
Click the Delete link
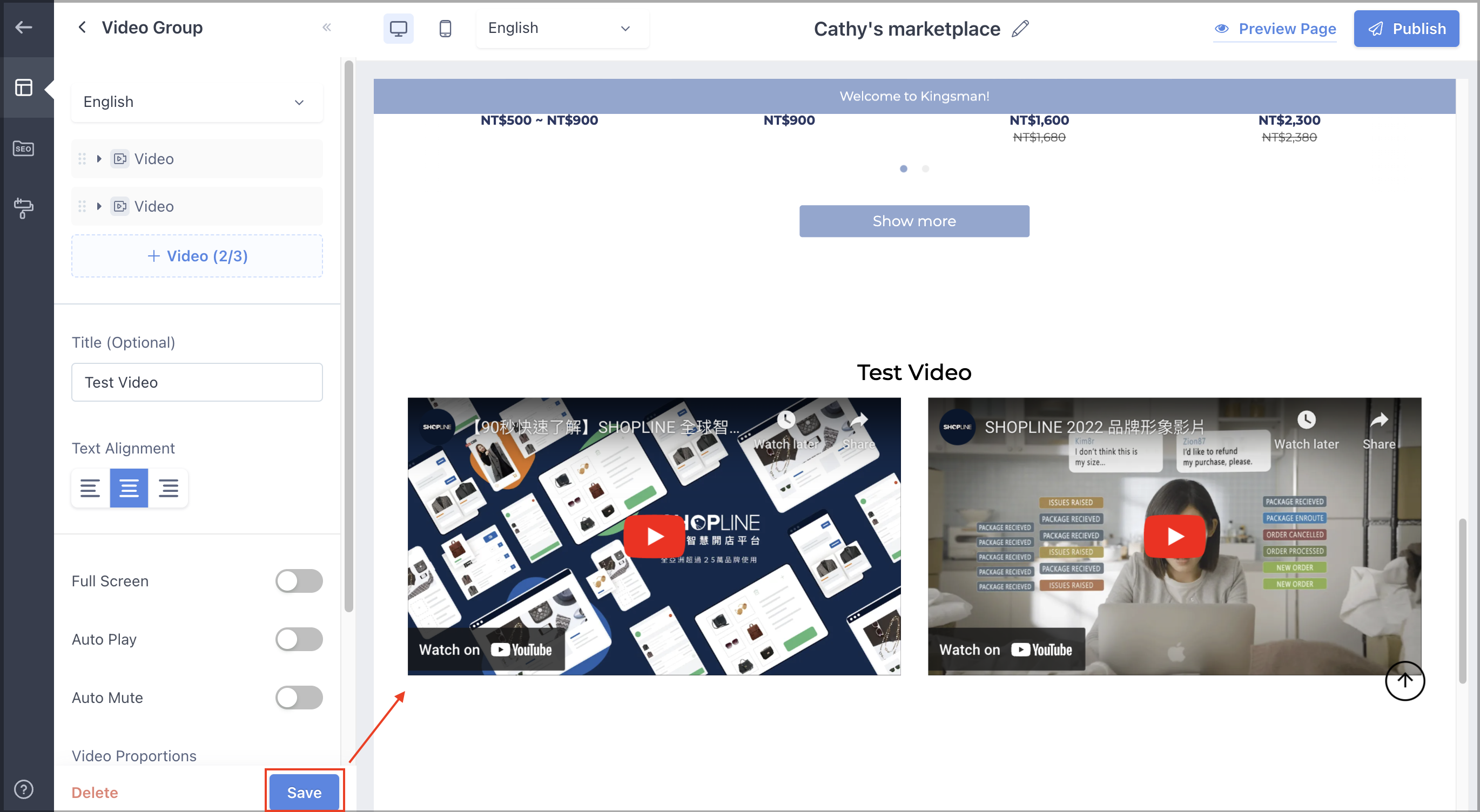pyautogui.click(x=95, y=792)
